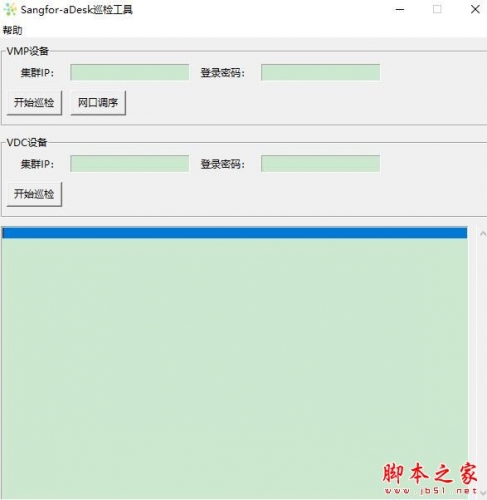Open the 帮助 menu
The height and width of the screenshot is (500, 487).
(12, 30)
